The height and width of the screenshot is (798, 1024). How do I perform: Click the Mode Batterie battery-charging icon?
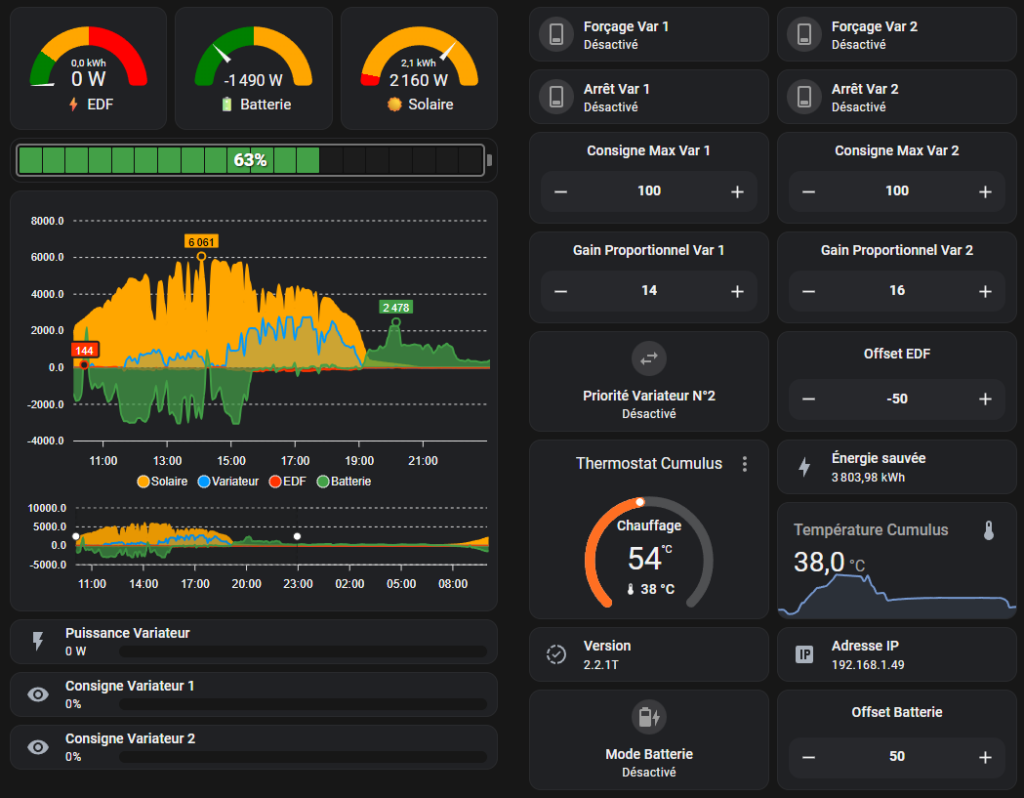pyautogui.click(x=648, y=717)
